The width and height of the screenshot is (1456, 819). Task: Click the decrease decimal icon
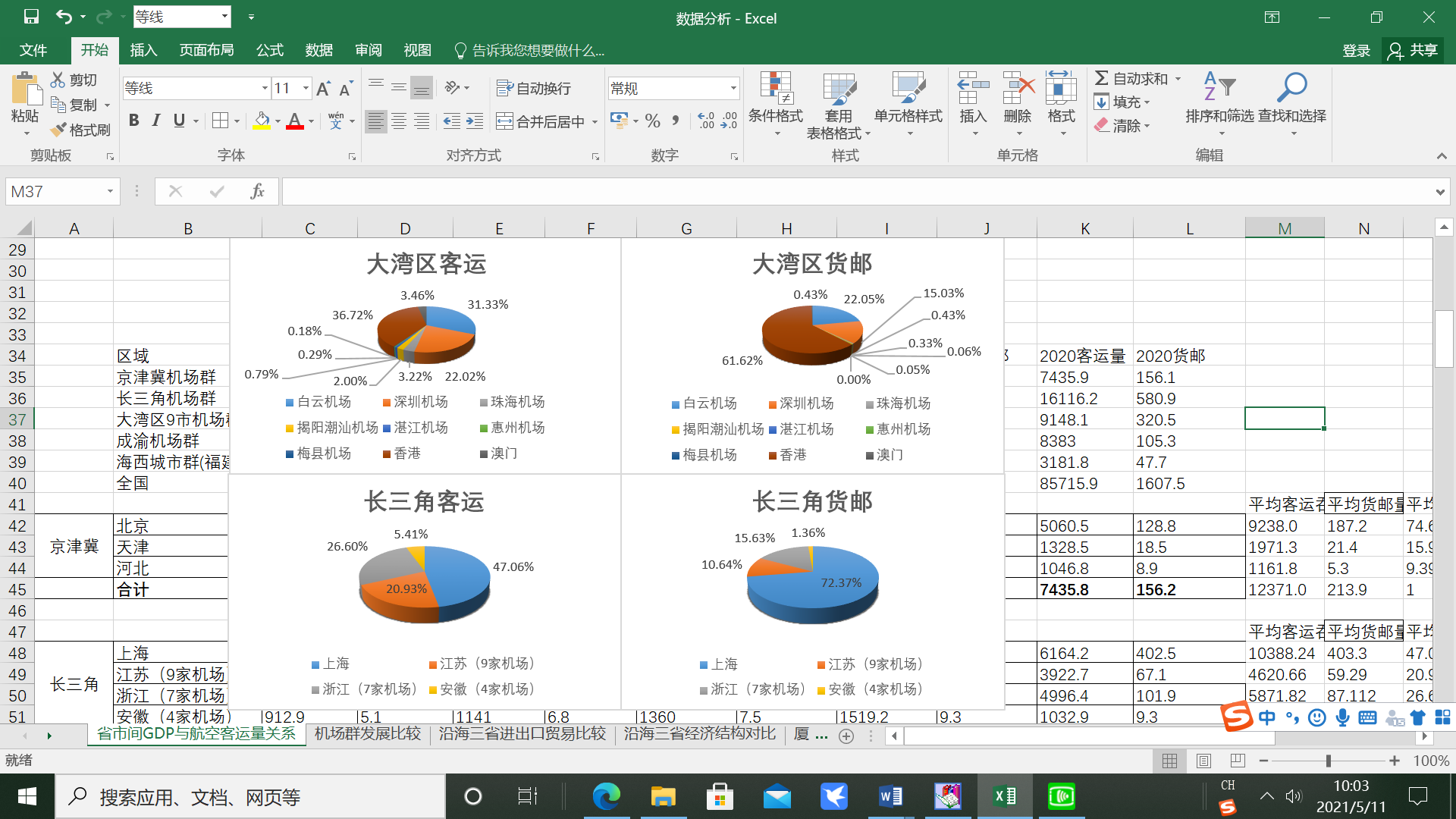tap(729, 121)
